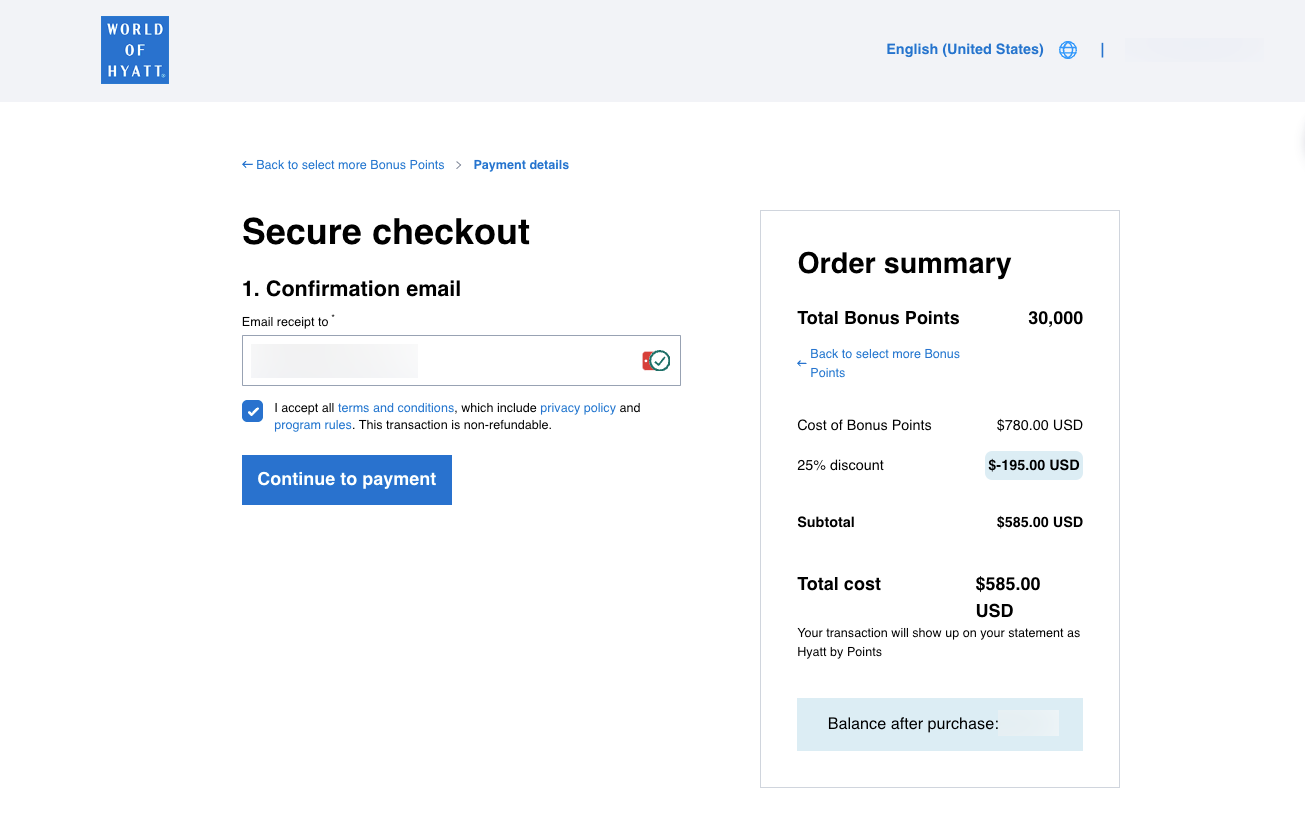The height and width of the screenshot is (814, 1305).
Task: Click the account area in the top header
Action: coord(1193,48)
